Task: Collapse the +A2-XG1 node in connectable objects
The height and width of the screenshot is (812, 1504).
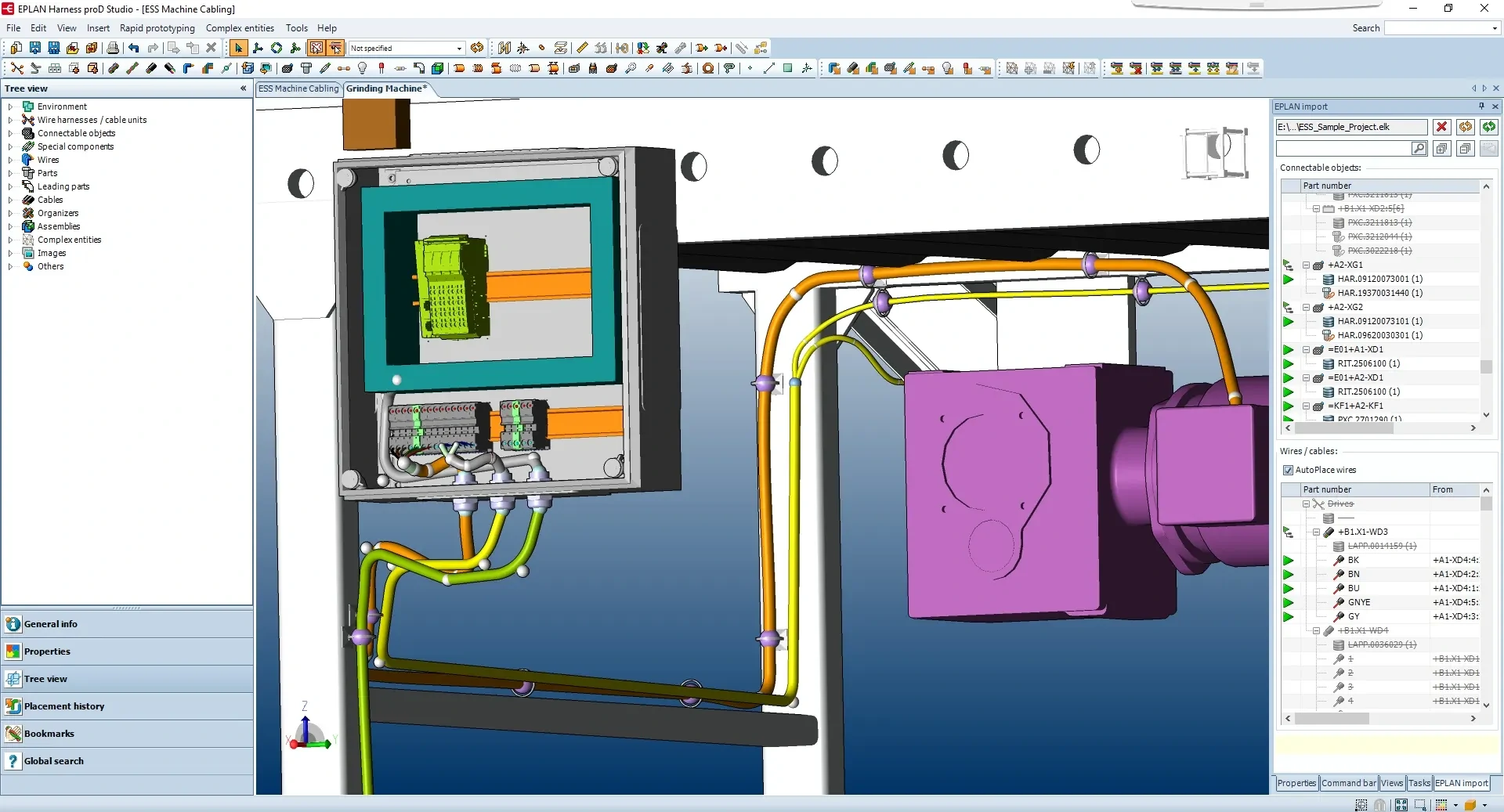Action: point(1306,265)
